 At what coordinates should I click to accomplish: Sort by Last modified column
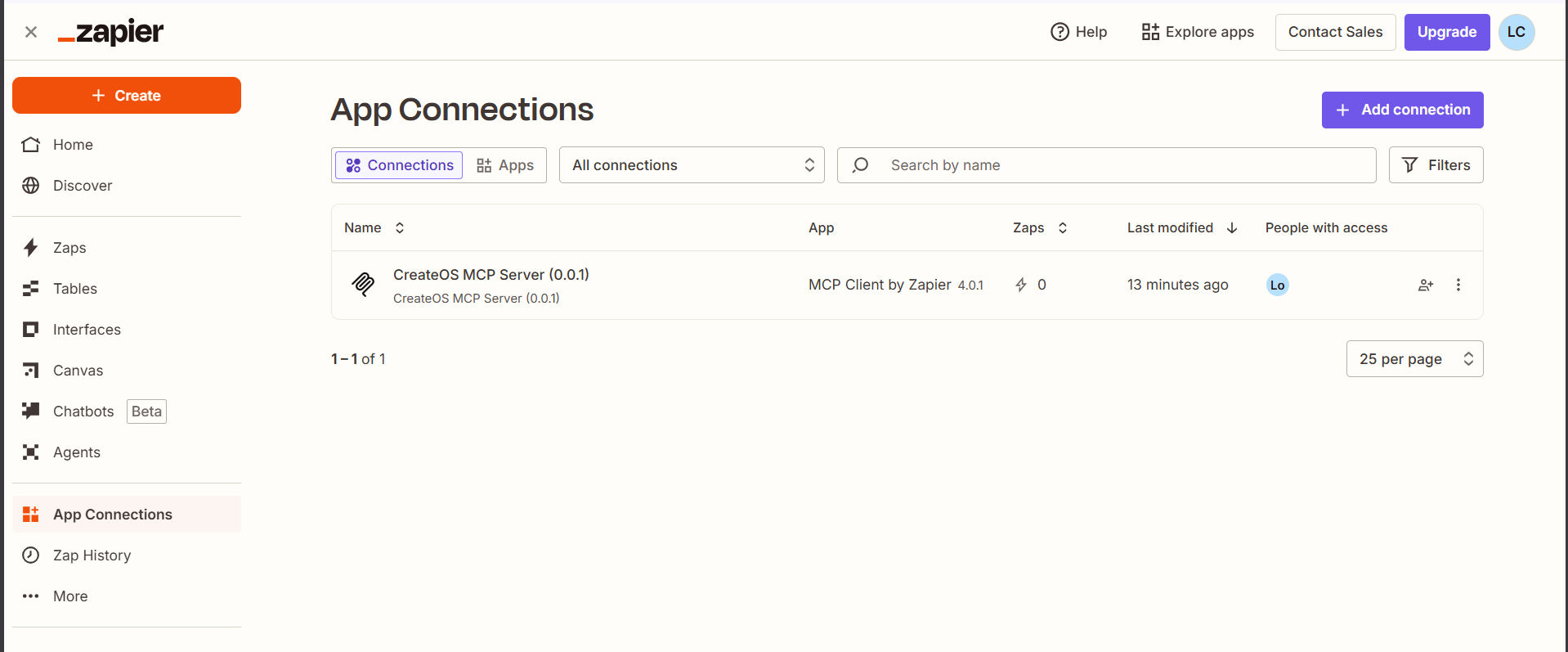1182,227
